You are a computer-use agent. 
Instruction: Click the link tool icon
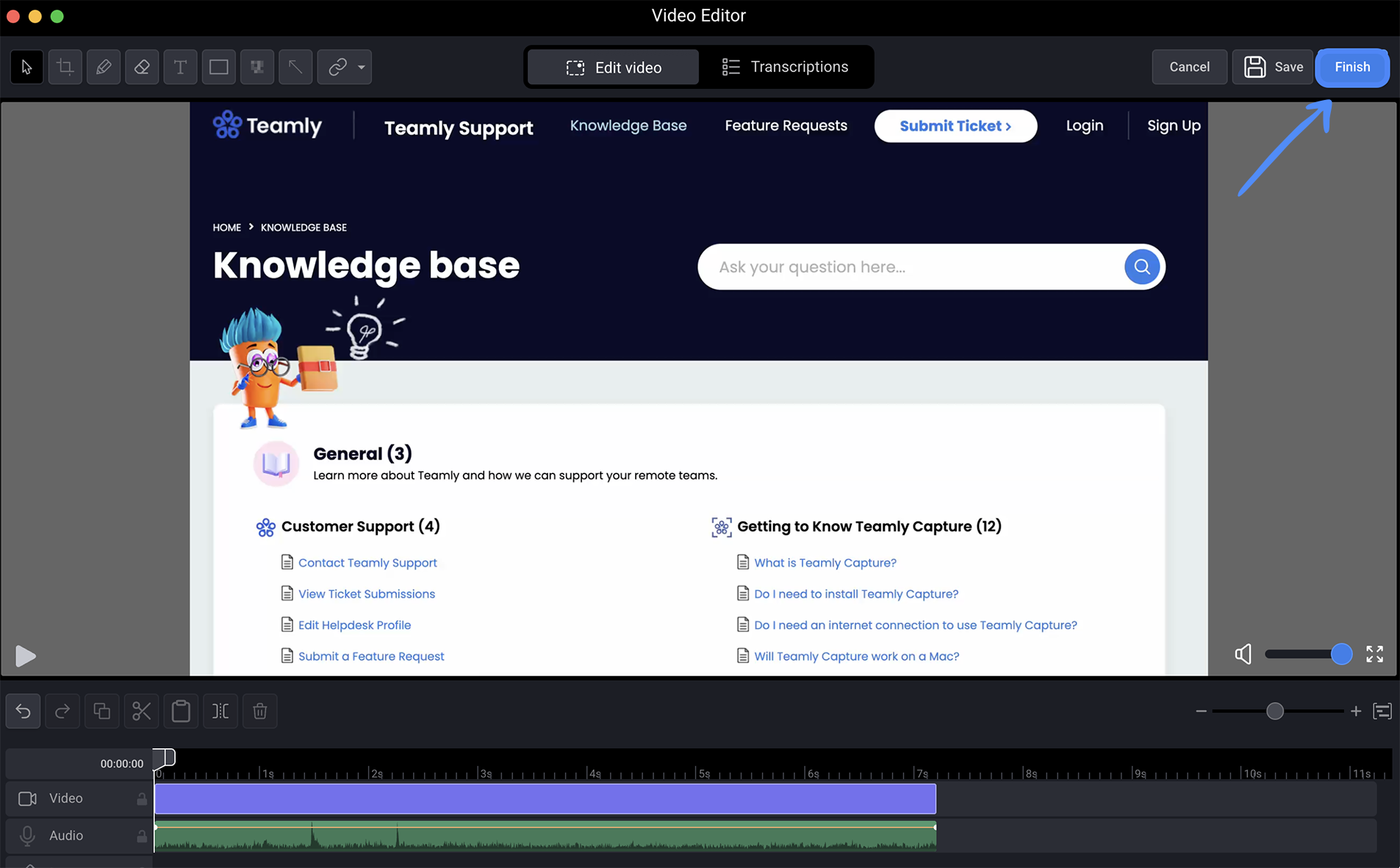(x=337, y=67)
